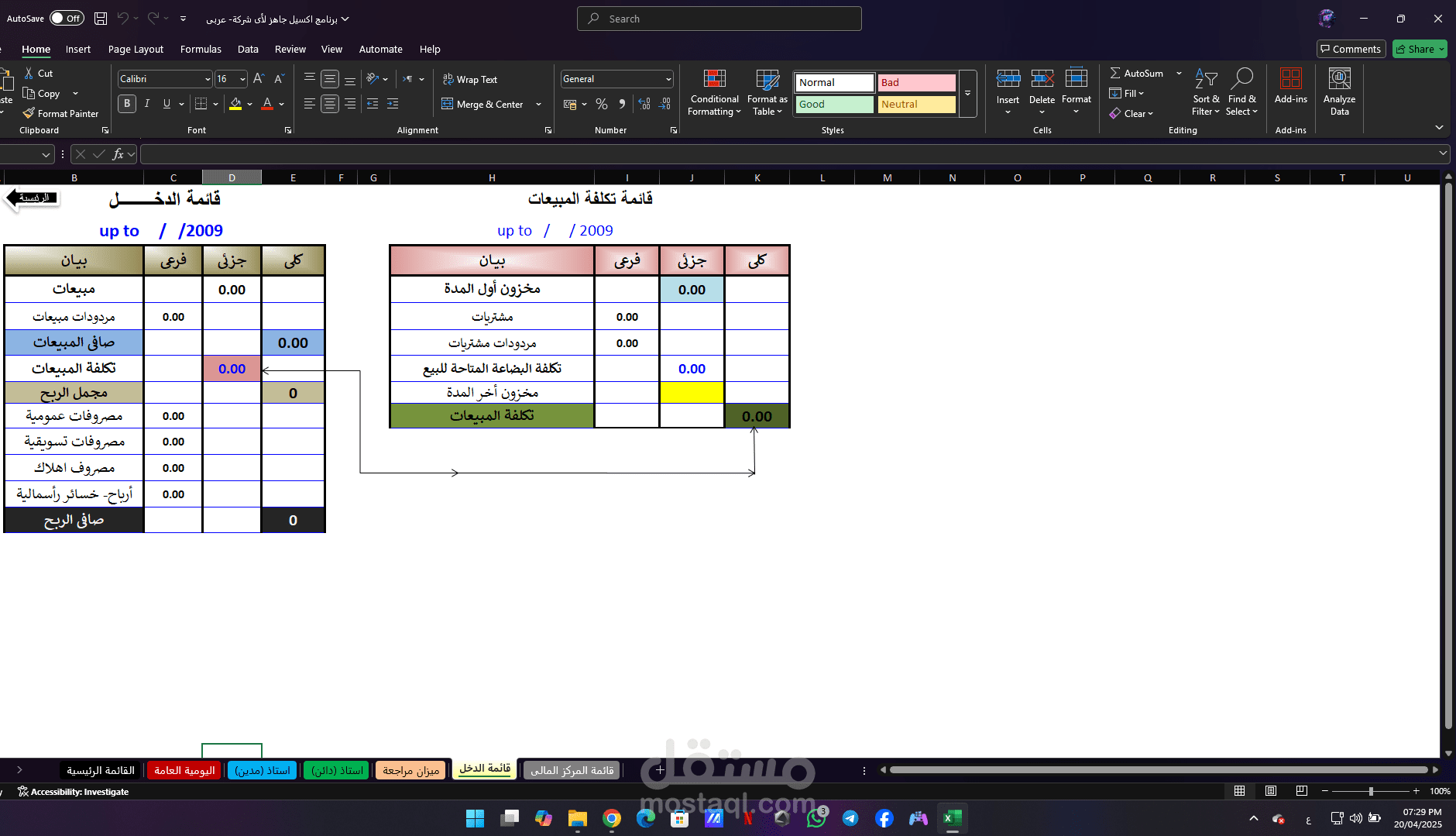This screenshot has width=1456, height=836.
Task: Click the Copy button
Action: click(x=42, y=93)
